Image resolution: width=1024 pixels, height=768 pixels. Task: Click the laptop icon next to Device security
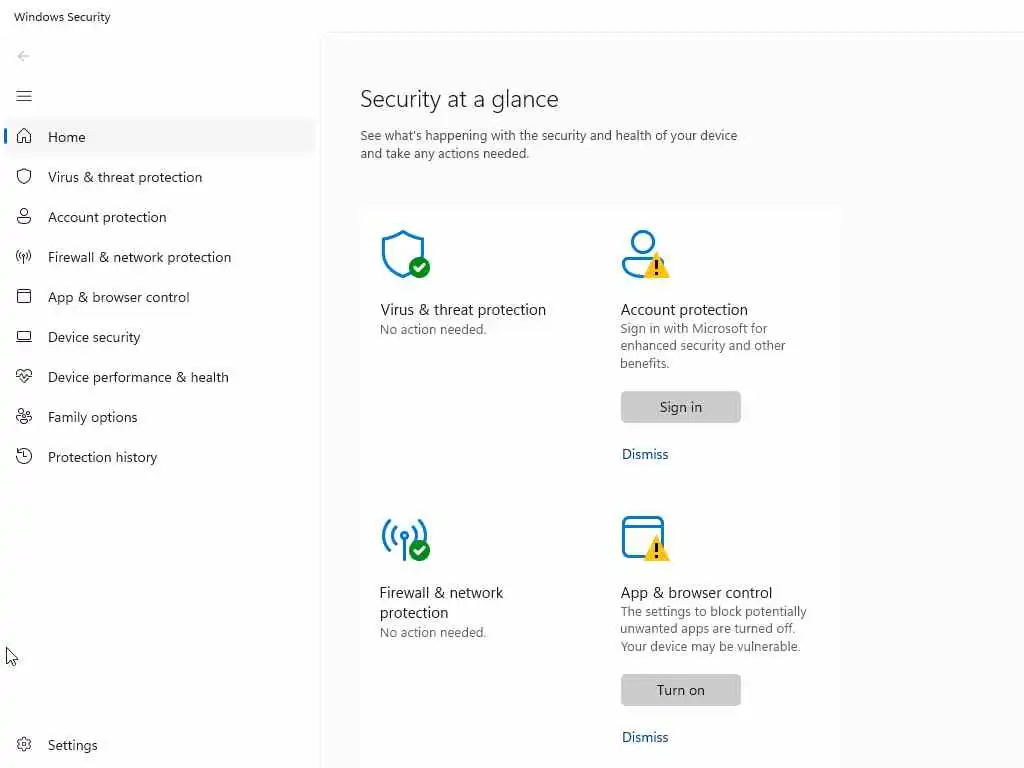click(24, 336)
